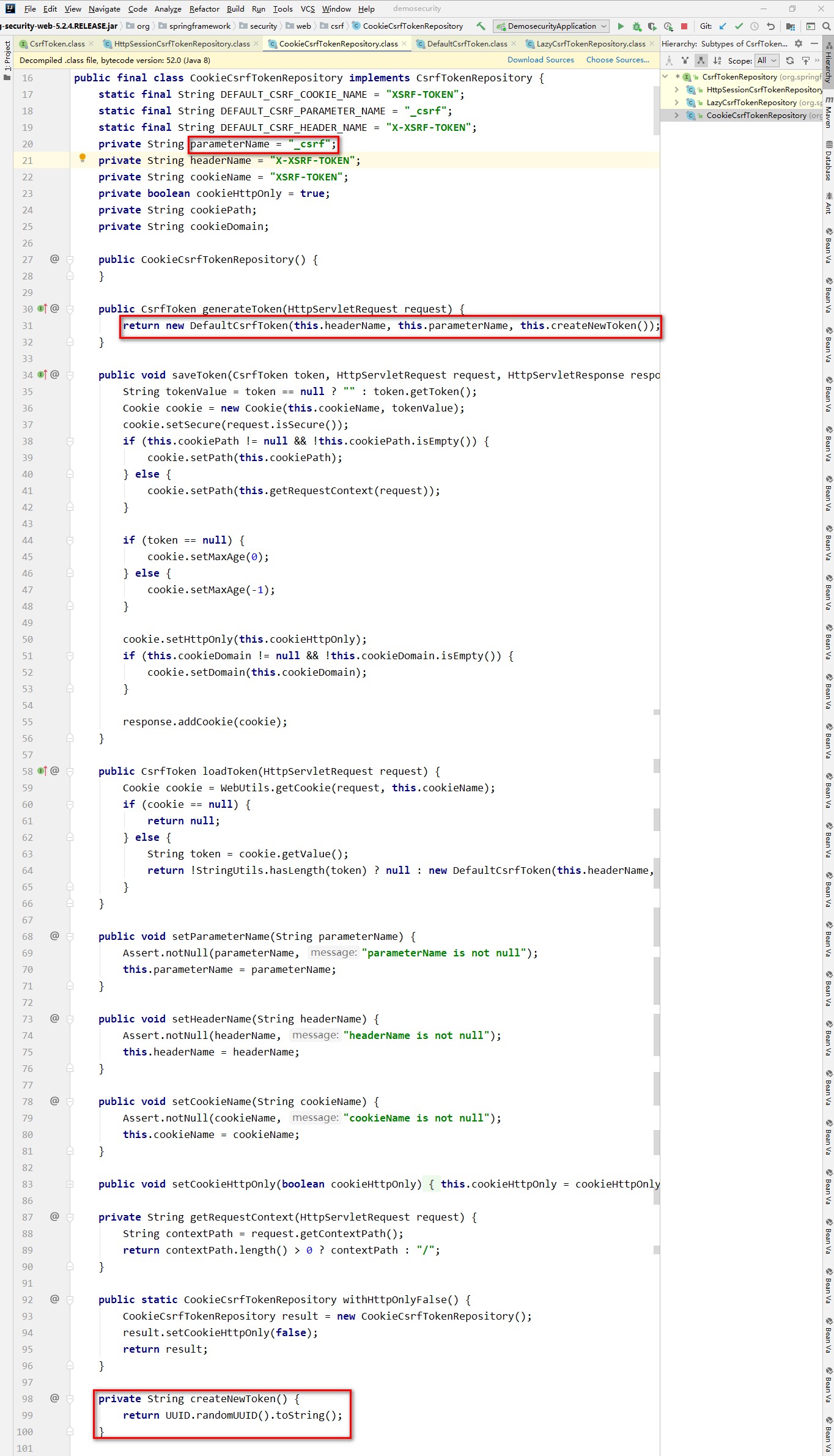The width and height of the screenshot is (834, 1456).
Task: Click the yellow intention bulb on line 21
Action: pyautogui.click(x=83, y=158)
